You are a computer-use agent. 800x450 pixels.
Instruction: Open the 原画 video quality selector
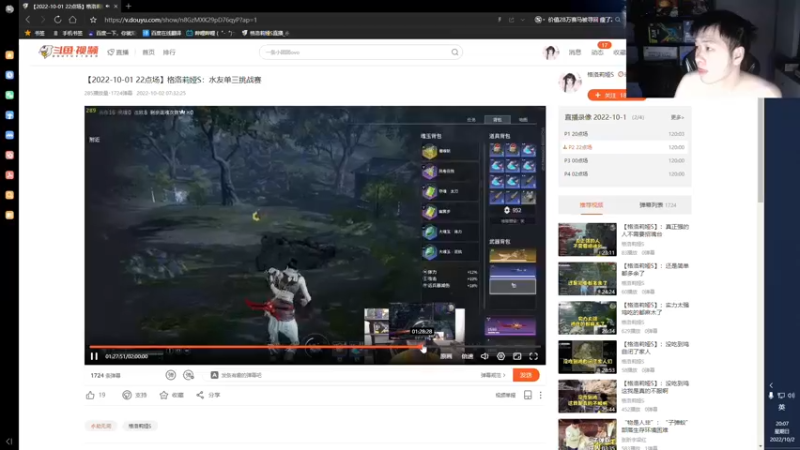[x=446, y=356]
